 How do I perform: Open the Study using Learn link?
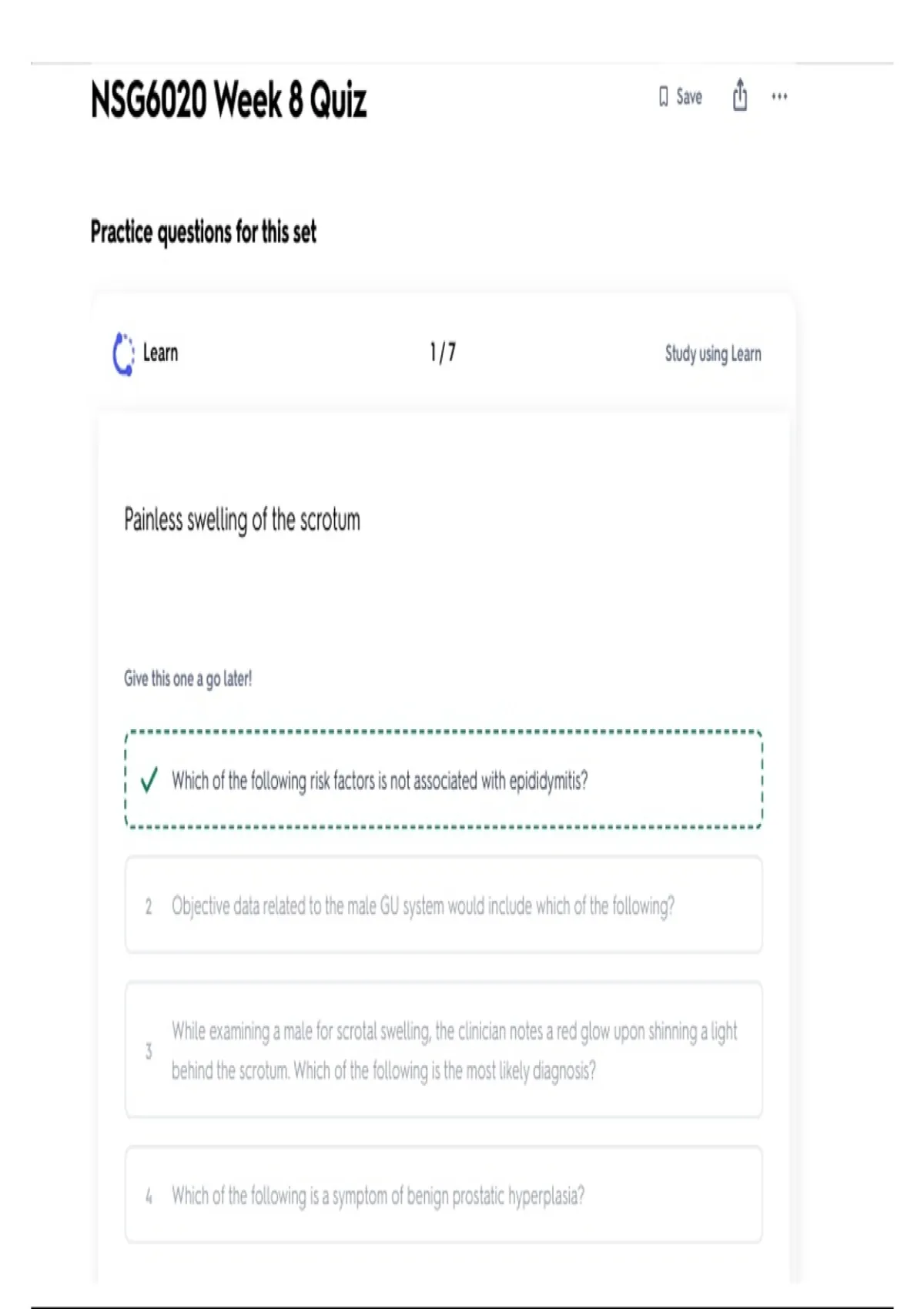(713, 353)
